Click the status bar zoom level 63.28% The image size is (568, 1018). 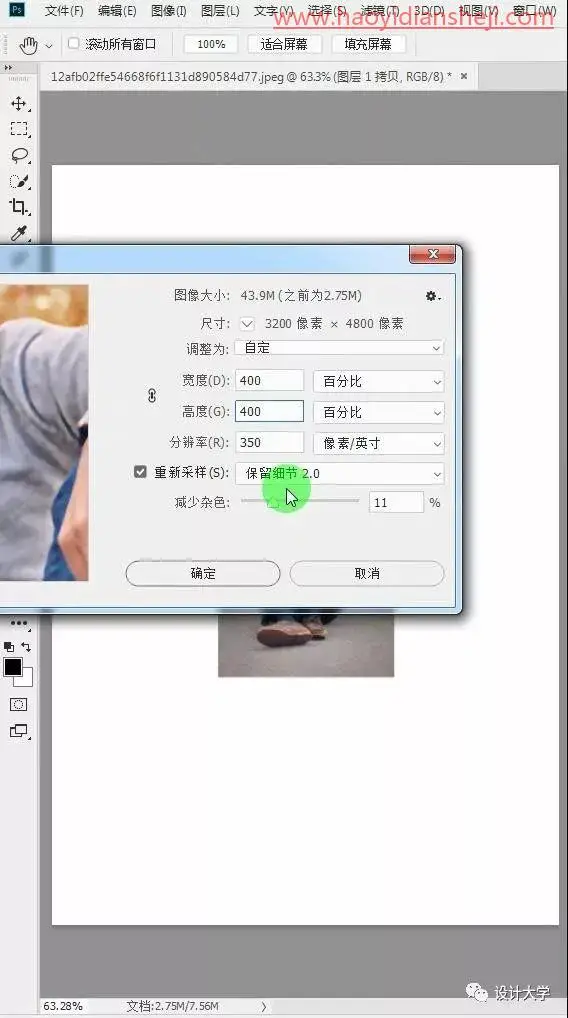63,1006
